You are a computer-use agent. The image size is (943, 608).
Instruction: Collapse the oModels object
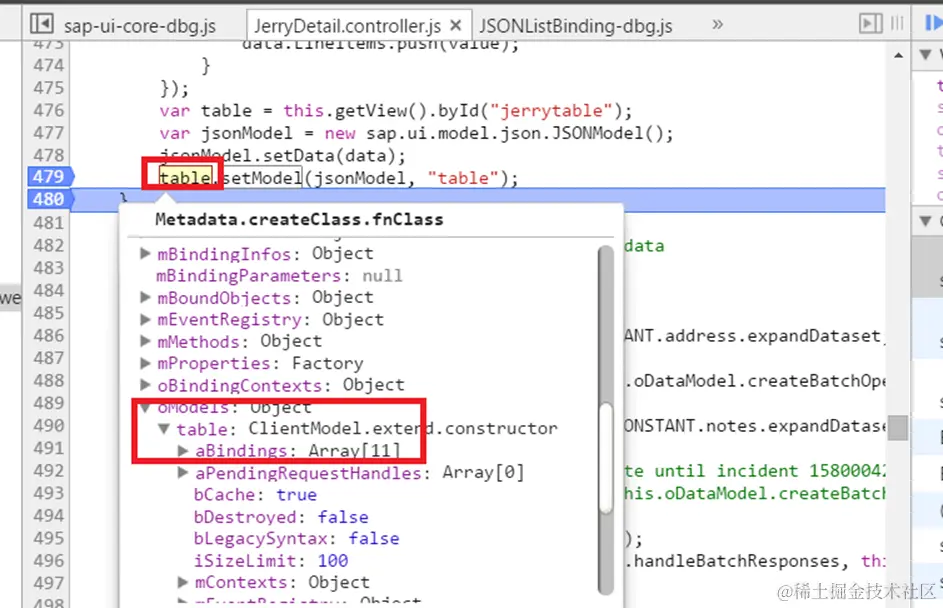tap(145, 408)
